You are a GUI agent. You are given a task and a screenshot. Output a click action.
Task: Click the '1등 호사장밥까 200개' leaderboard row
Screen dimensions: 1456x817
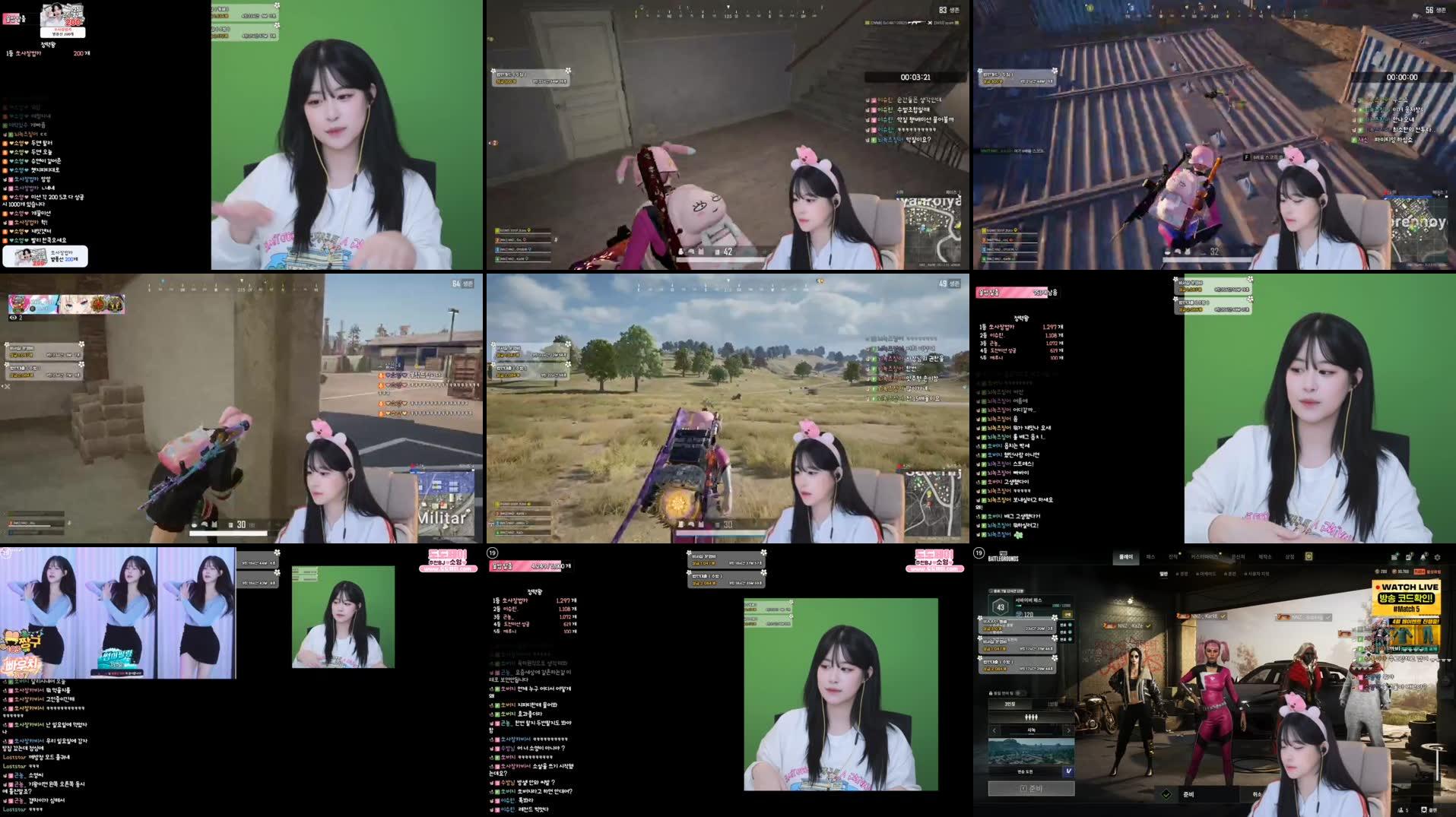48,53
